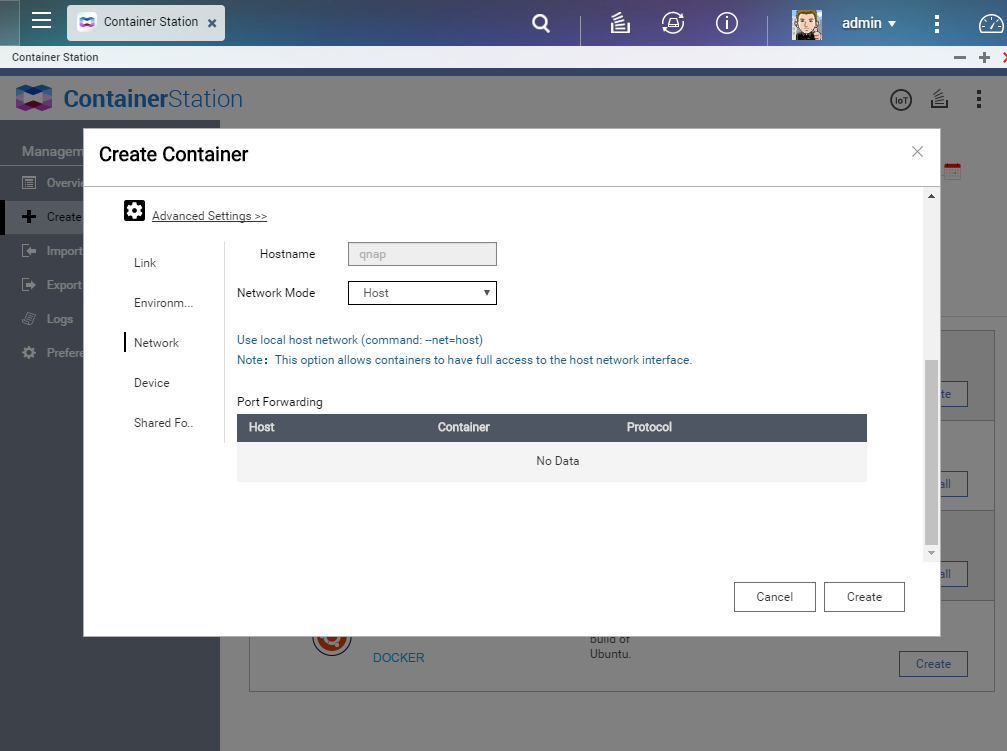Viewport: 1007px width, 751px height.
Task: Click the admin user avatar
Action: click(x=807, y=24)
